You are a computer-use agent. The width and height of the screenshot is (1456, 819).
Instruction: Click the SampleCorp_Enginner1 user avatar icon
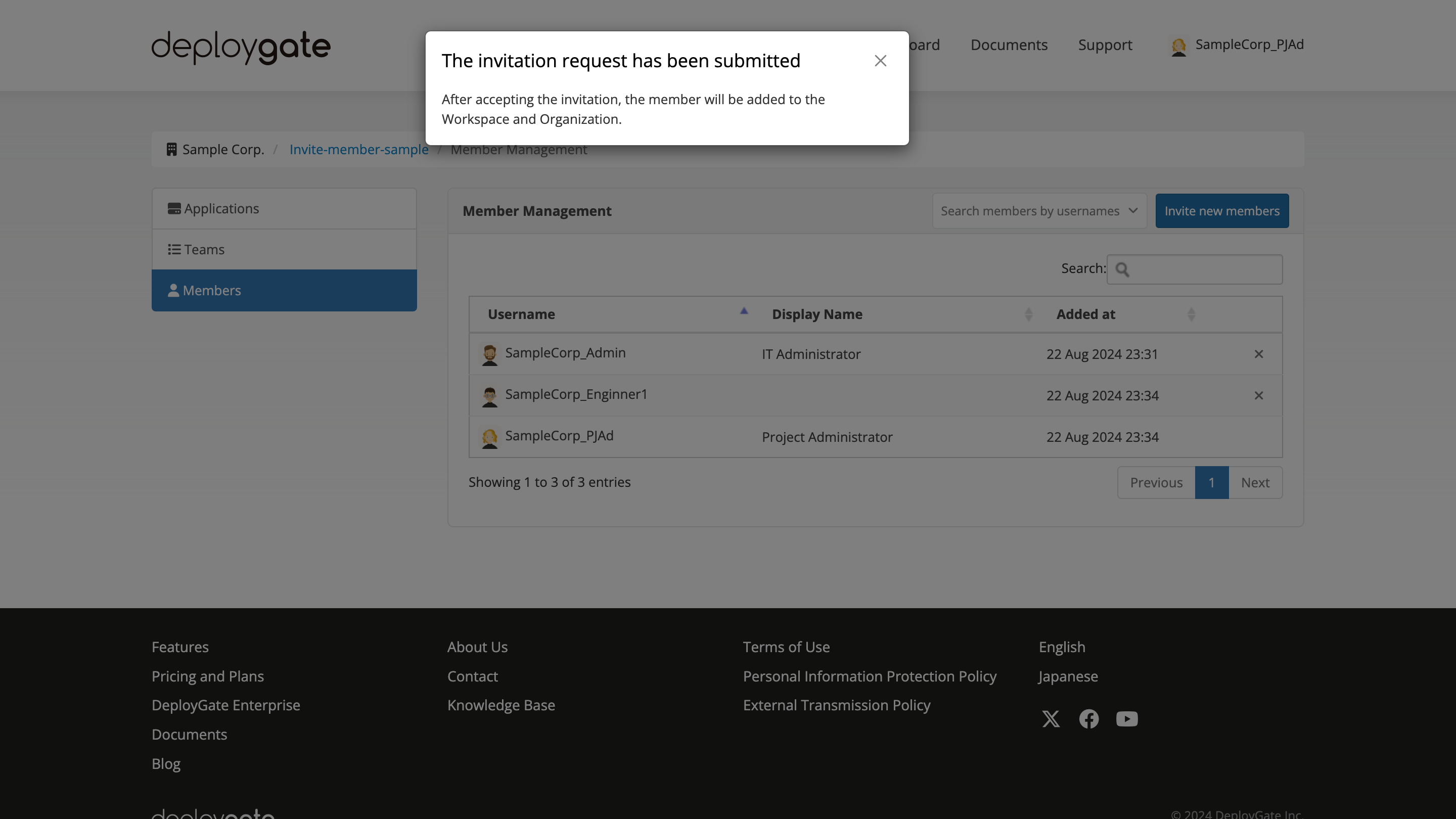click(489, 395)
